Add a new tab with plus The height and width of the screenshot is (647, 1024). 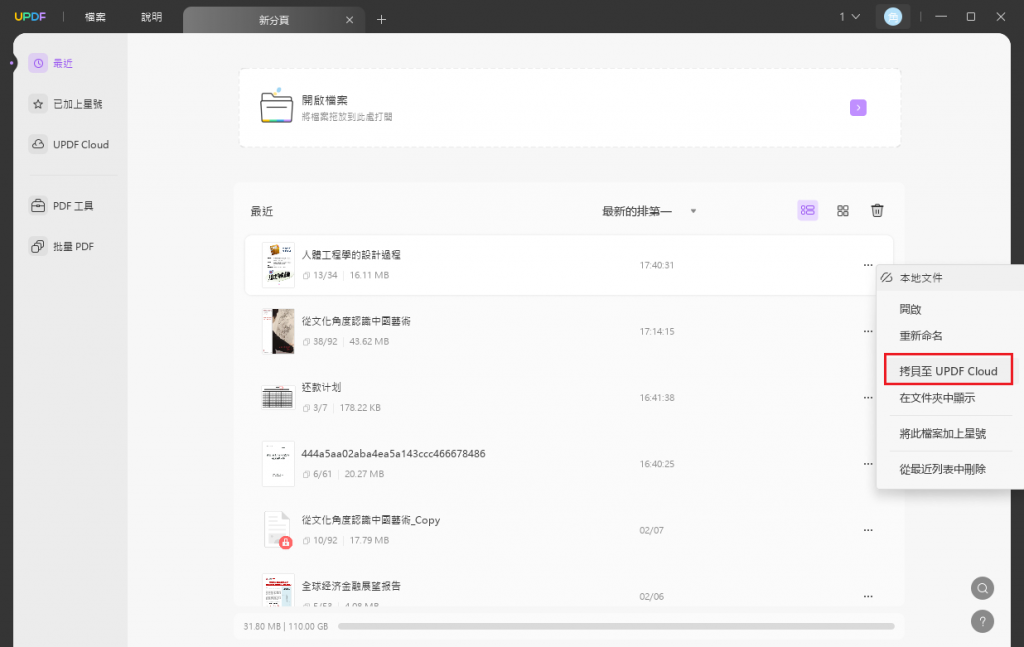pos(381,20)
